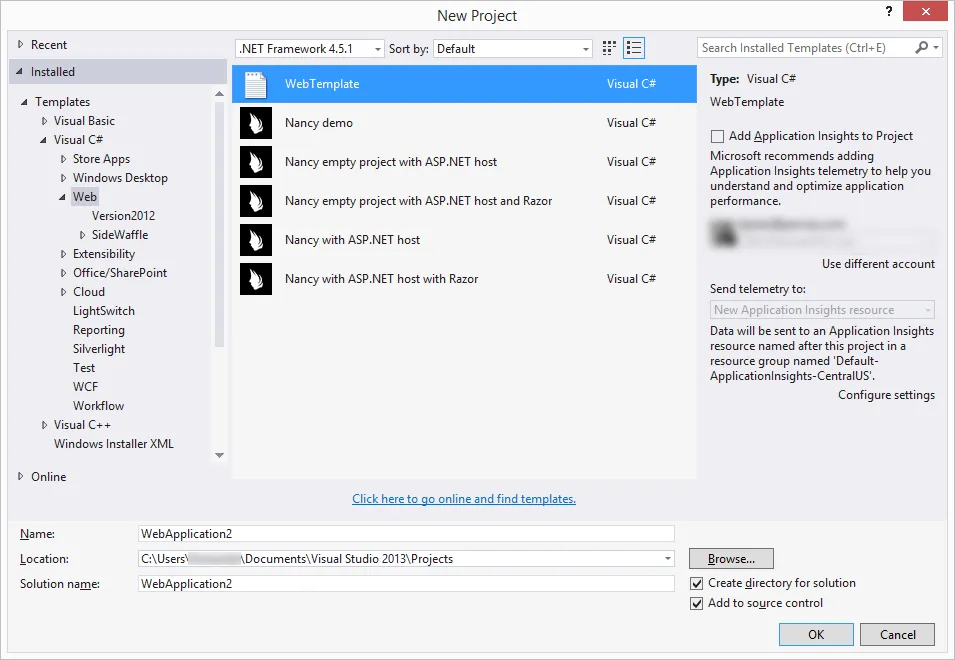Collapse the Templates tree node
The width and height of the screenshot is (955, 660).
pos(24,102)
